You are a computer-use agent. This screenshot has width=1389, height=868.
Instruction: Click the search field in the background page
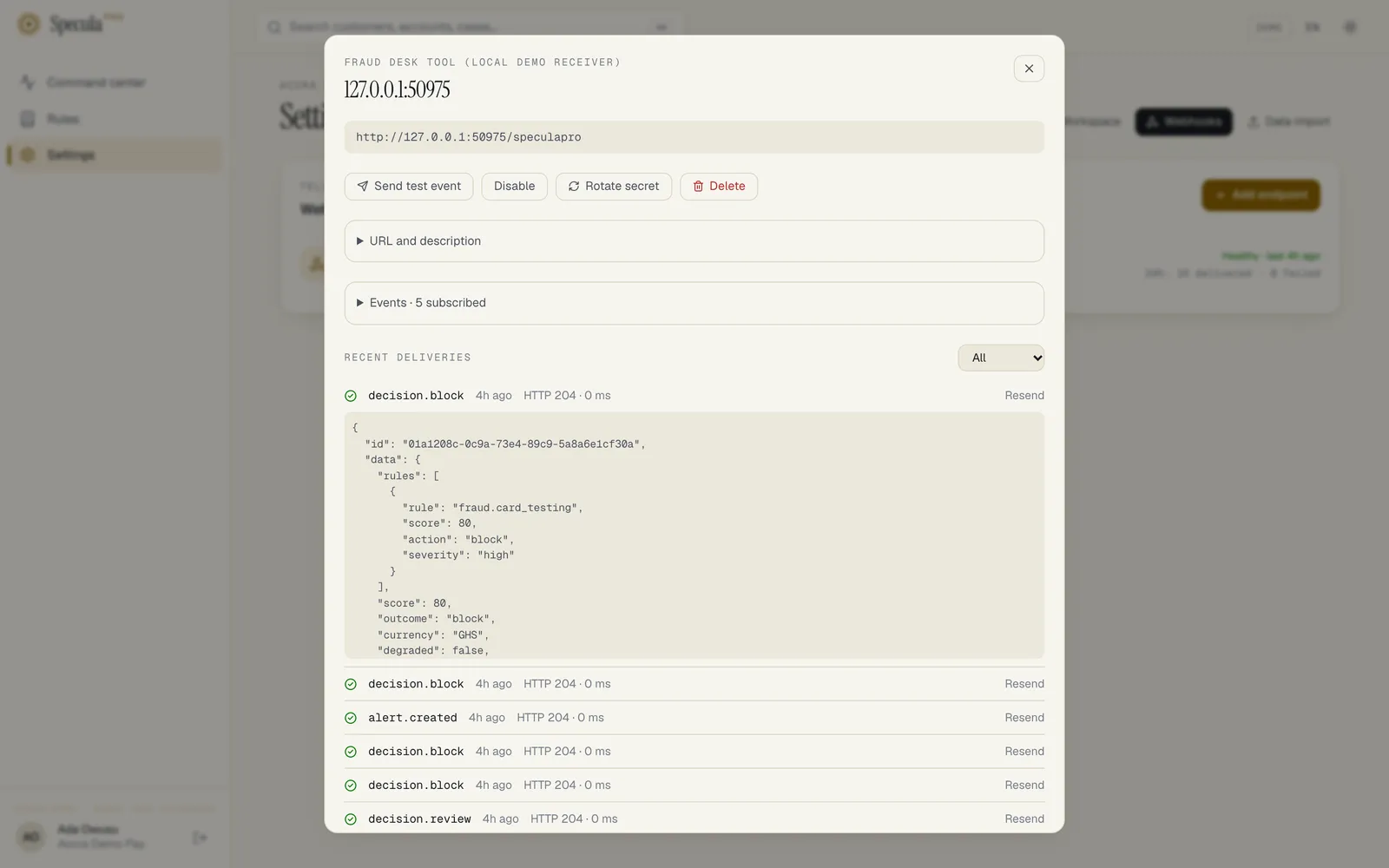coord(469,27)
